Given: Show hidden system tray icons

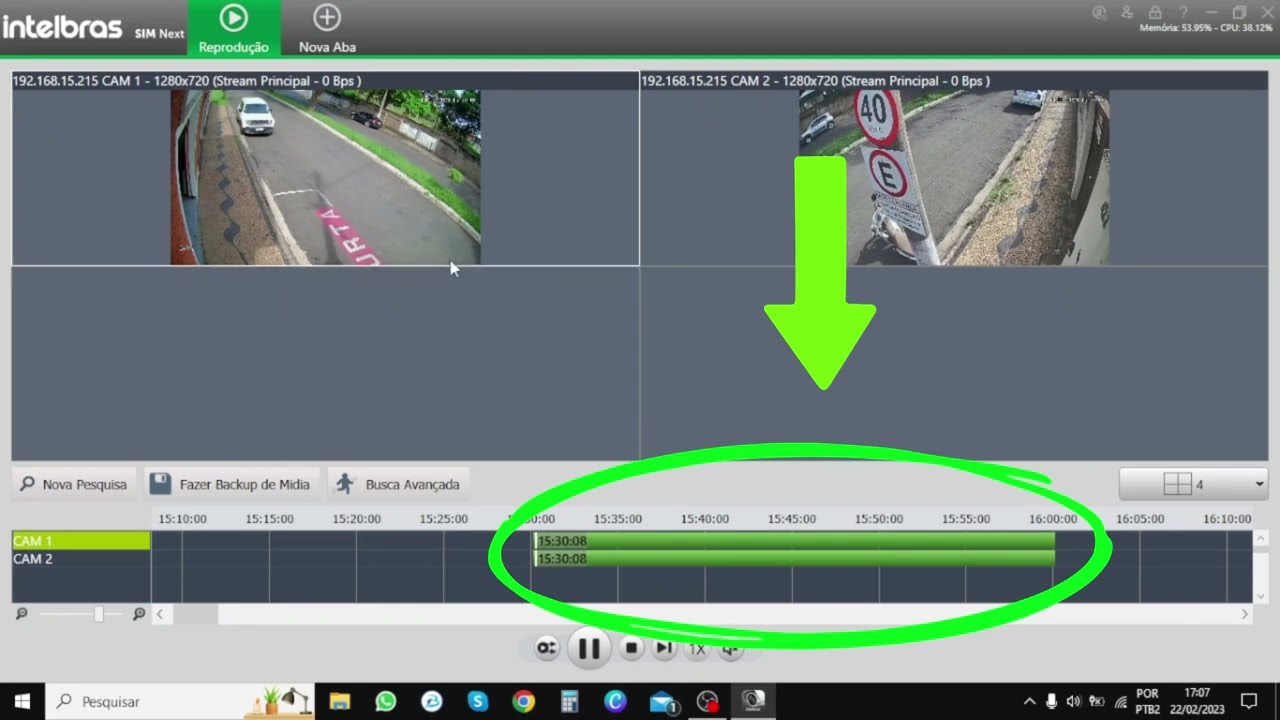Looking at the screenshot, I should pyautogui.click(x=1029, y=701).
